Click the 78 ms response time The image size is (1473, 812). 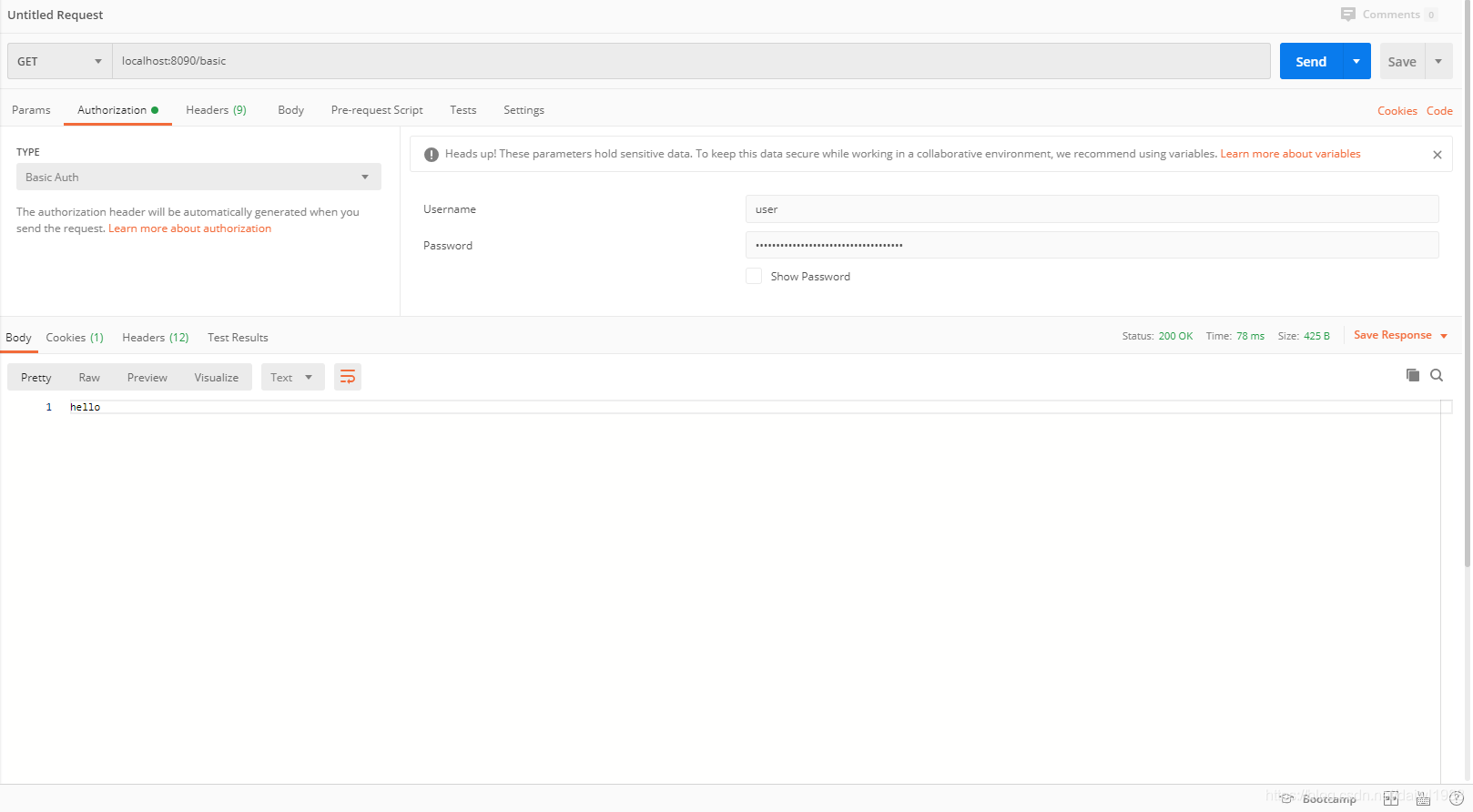coord(1250,336)
